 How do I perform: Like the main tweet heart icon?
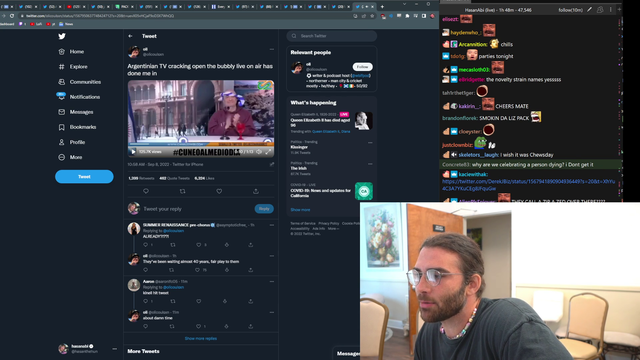pyautogui.click(x=219, y=191)
